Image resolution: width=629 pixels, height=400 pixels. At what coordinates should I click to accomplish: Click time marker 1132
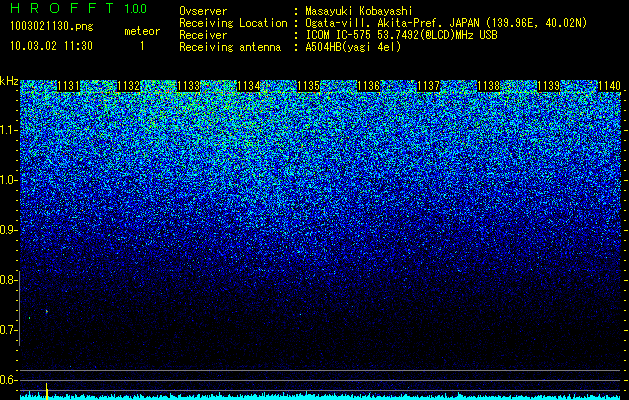point(128,86)
